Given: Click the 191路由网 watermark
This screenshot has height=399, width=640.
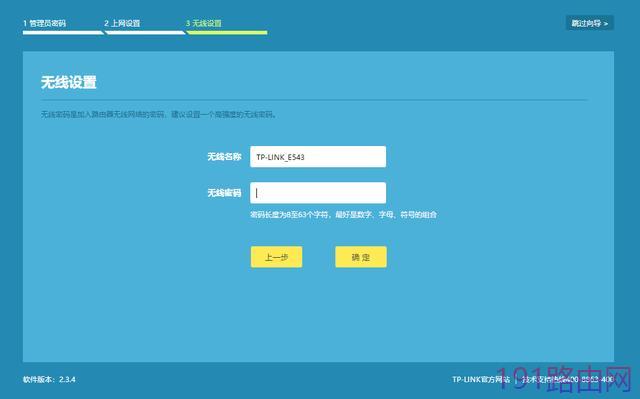Looking at the screenshot, I should pyautogui.click(x=564, y=380).
